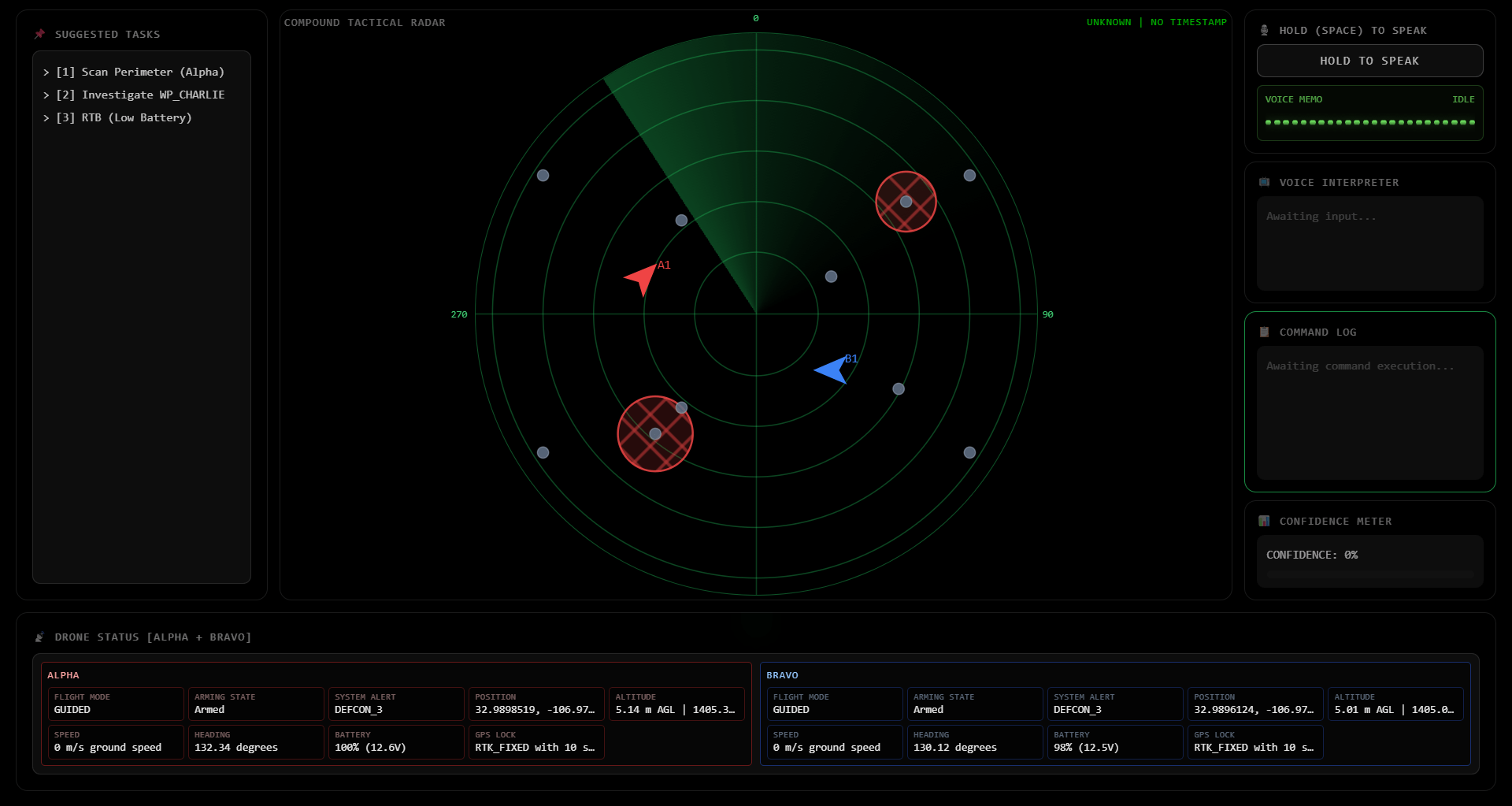Click the Voice Memo waveform indicator
The width and height of the screenshot is (1512, 806).
coord(1369,122)
